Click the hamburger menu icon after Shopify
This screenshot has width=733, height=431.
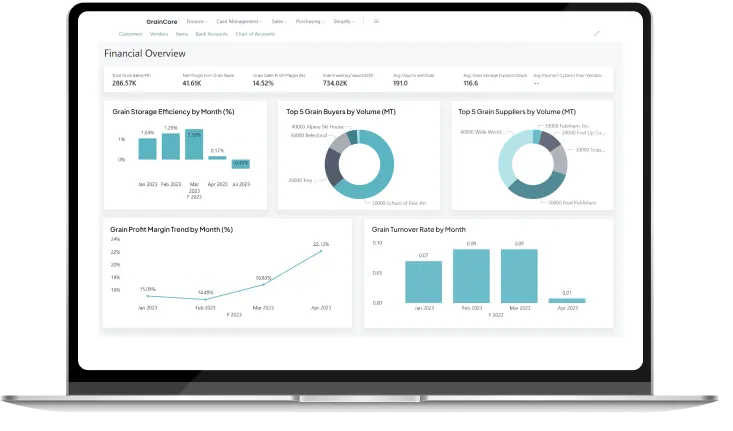click(x=377, y=21)
